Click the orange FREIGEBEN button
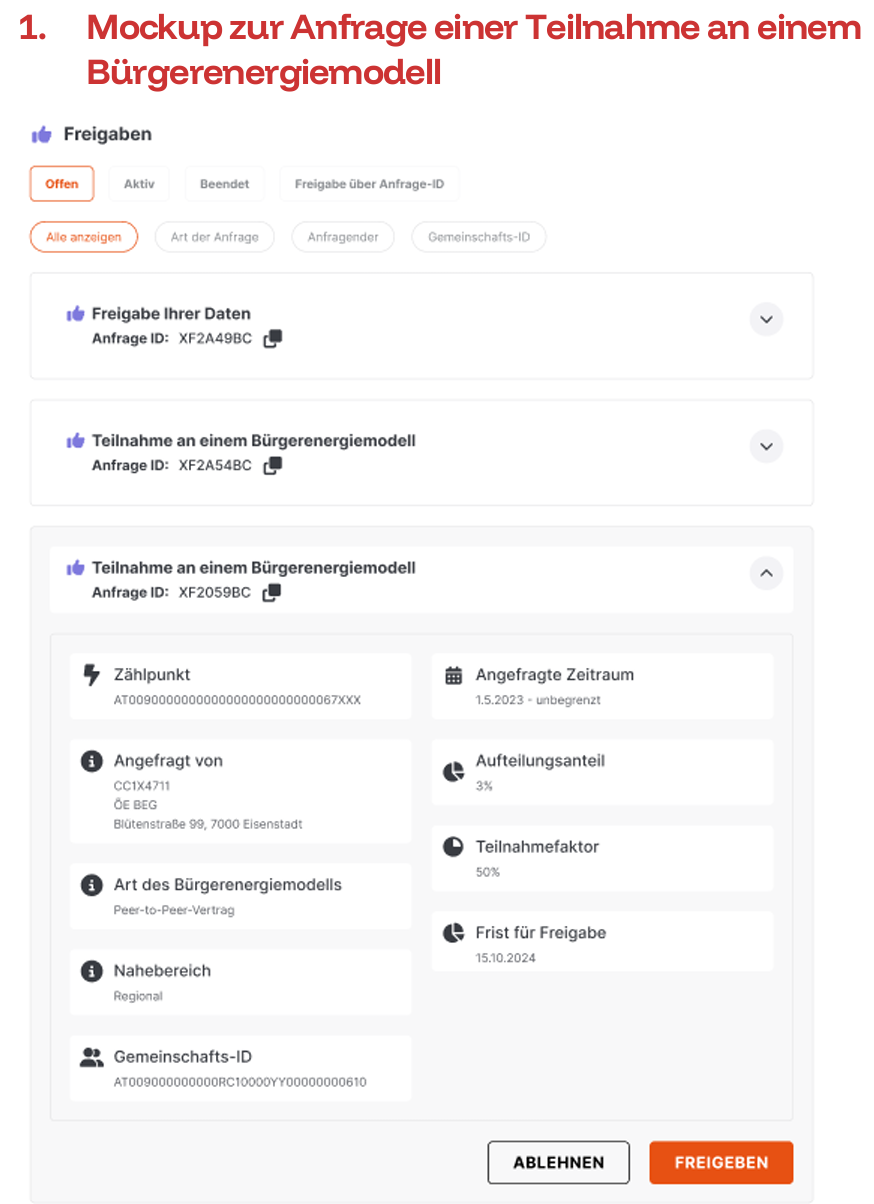 (x=721, y=1163)
